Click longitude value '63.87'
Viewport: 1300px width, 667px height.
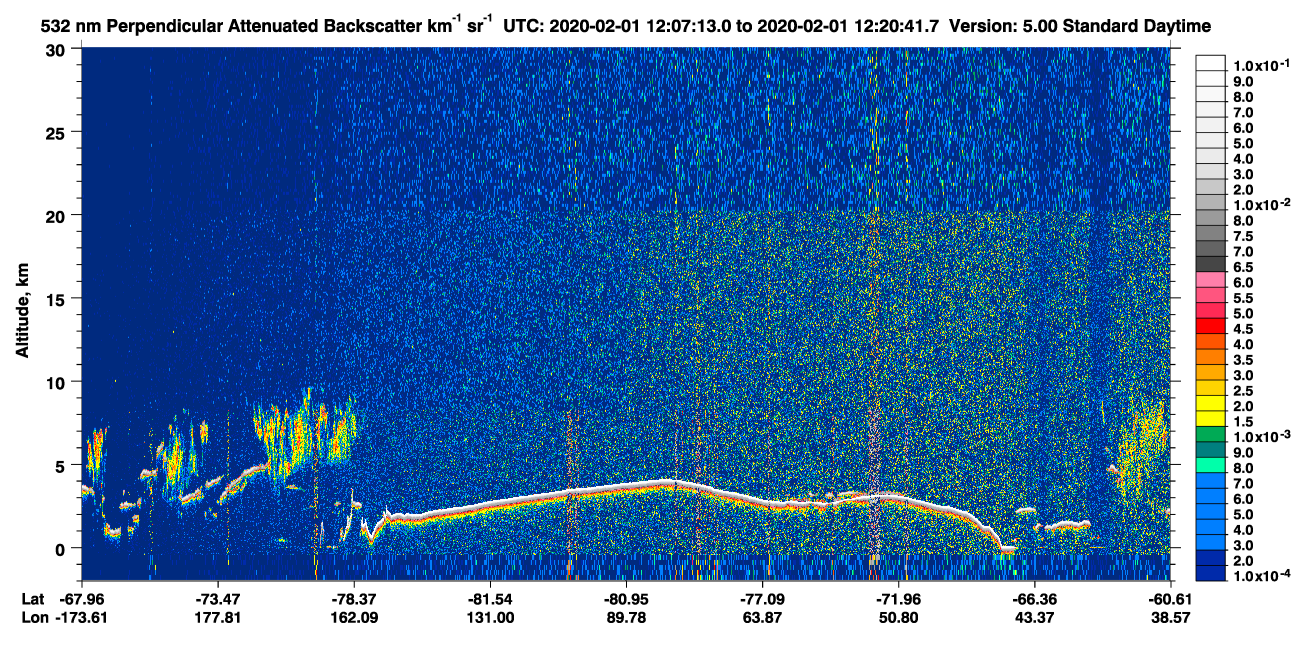tap(762, 618)
